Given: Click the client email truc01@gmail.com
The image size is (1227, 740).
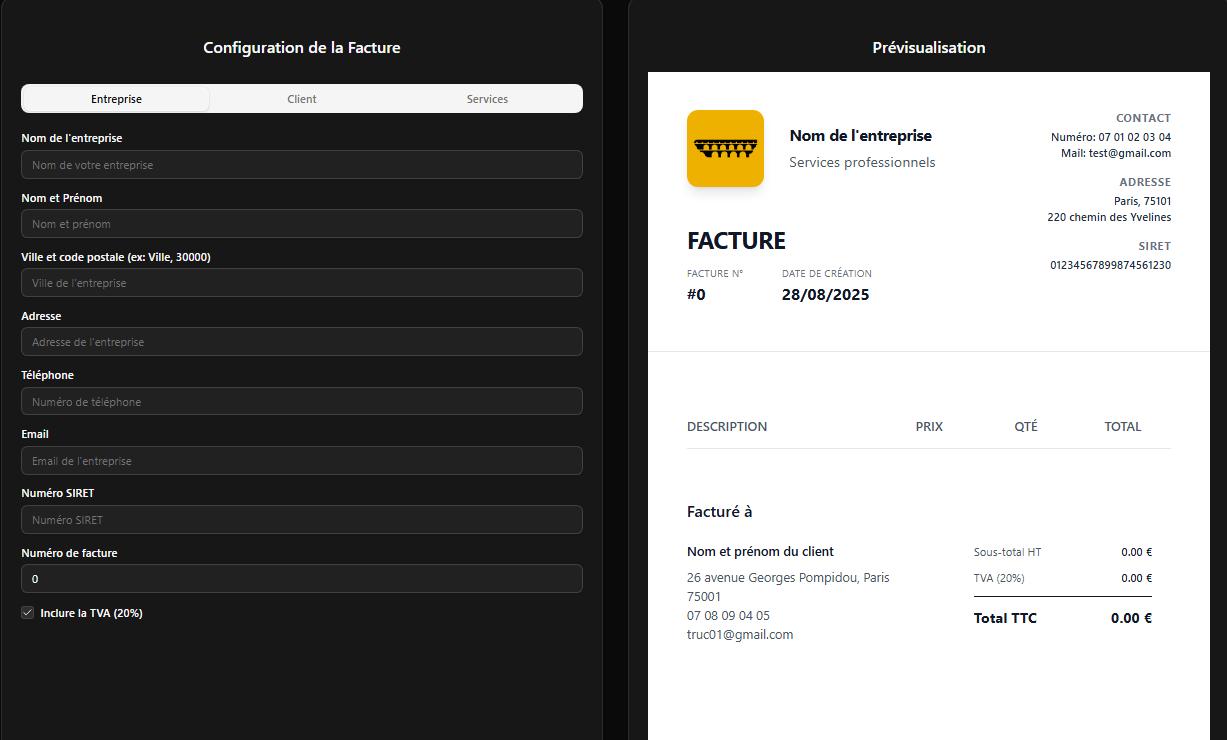Looking at the screenshot, I should (x=740, y=635).
